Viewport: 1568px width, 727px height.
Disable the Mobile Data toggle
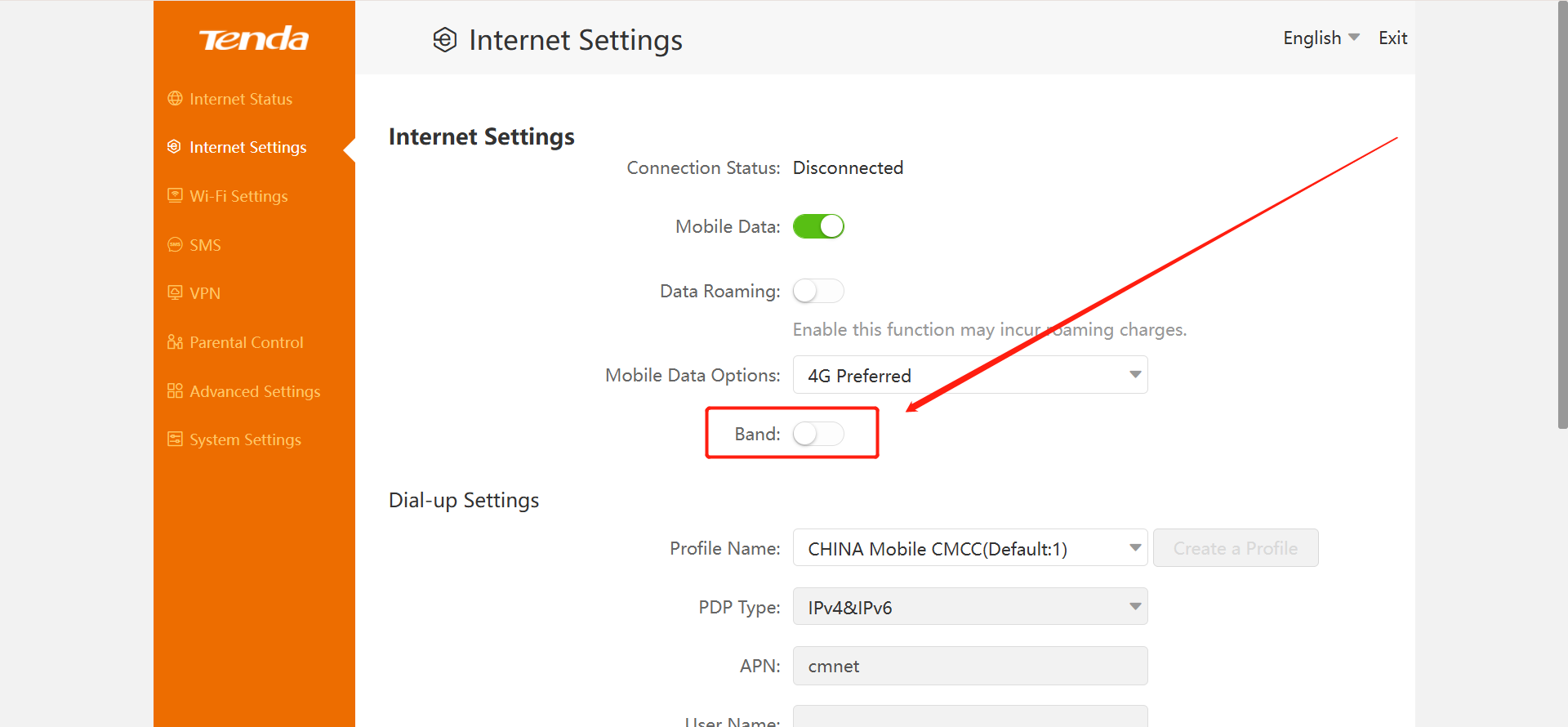click(x=818, y=226)
